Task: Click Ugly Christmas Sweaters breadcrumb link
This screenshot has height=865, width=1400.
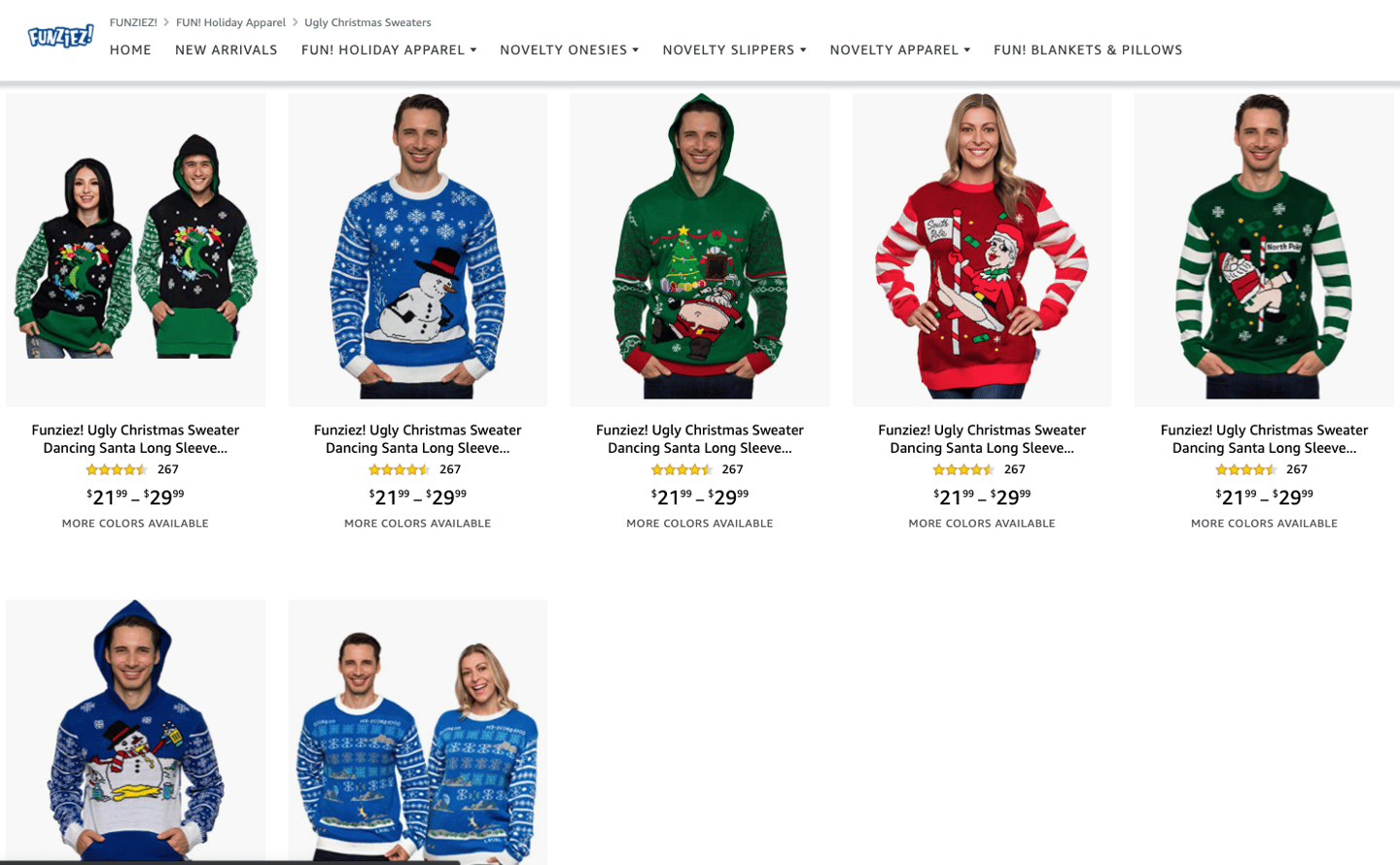Action: [x=367, y=22]
